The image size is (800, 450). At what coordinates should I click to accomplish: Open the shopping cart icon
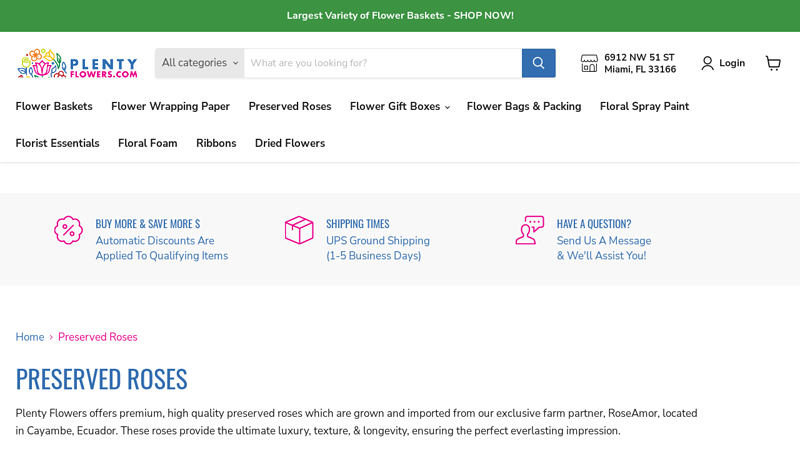(773, 63)
